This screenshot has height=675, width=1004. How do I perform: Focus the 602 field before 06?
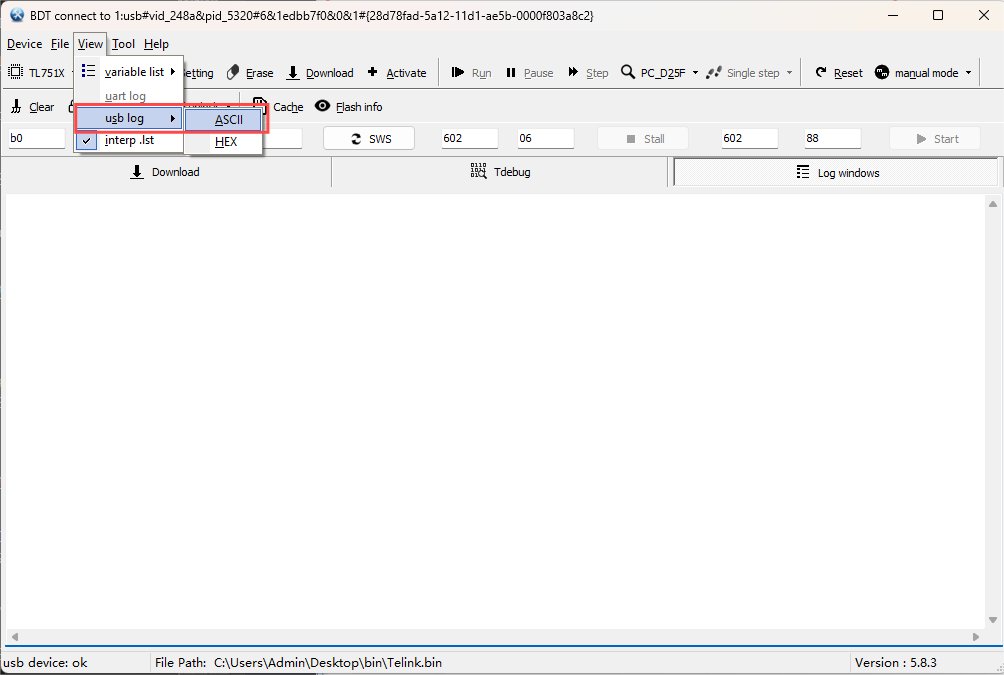tap(469, 138)
